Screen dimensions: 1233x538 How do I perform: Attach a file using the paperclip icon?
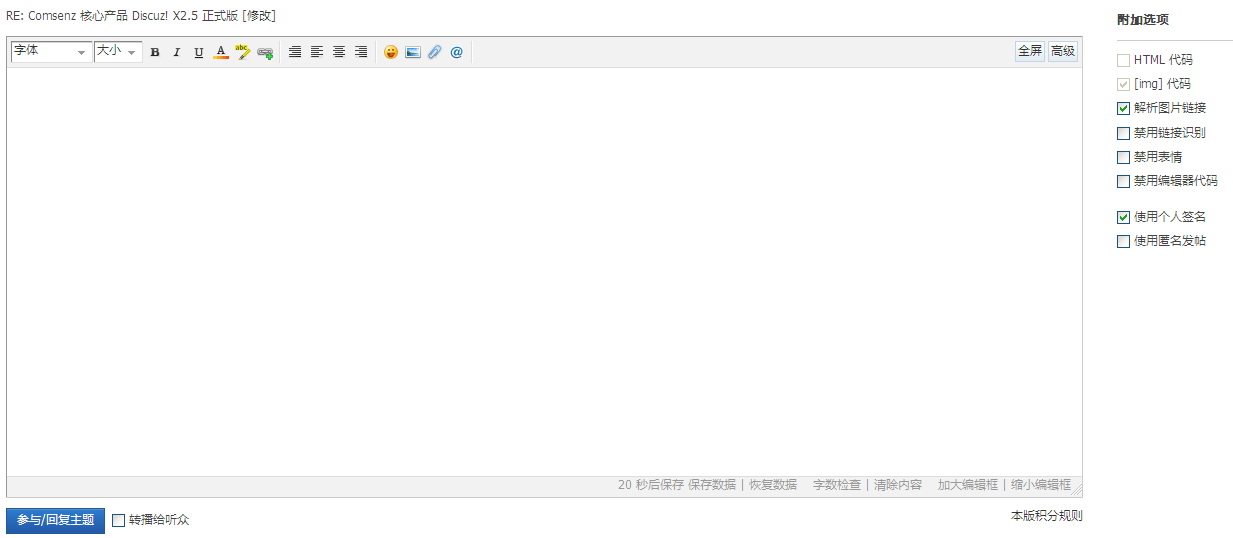[434, 52]
